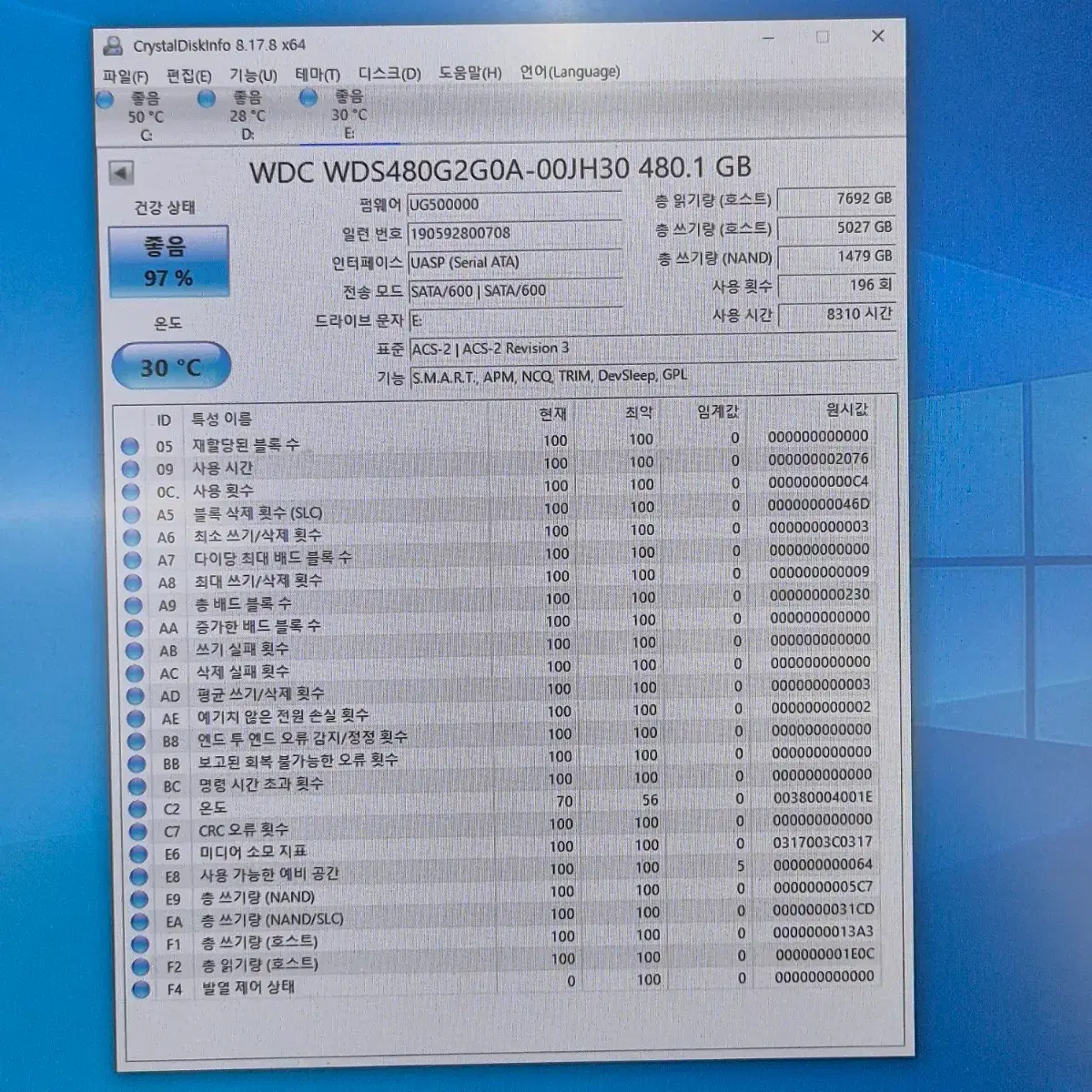Image resolution: width=1092 pixels, height=1092 pixels.
Task: Open the 테마(T) menu
Action: [x=318, y=75]
